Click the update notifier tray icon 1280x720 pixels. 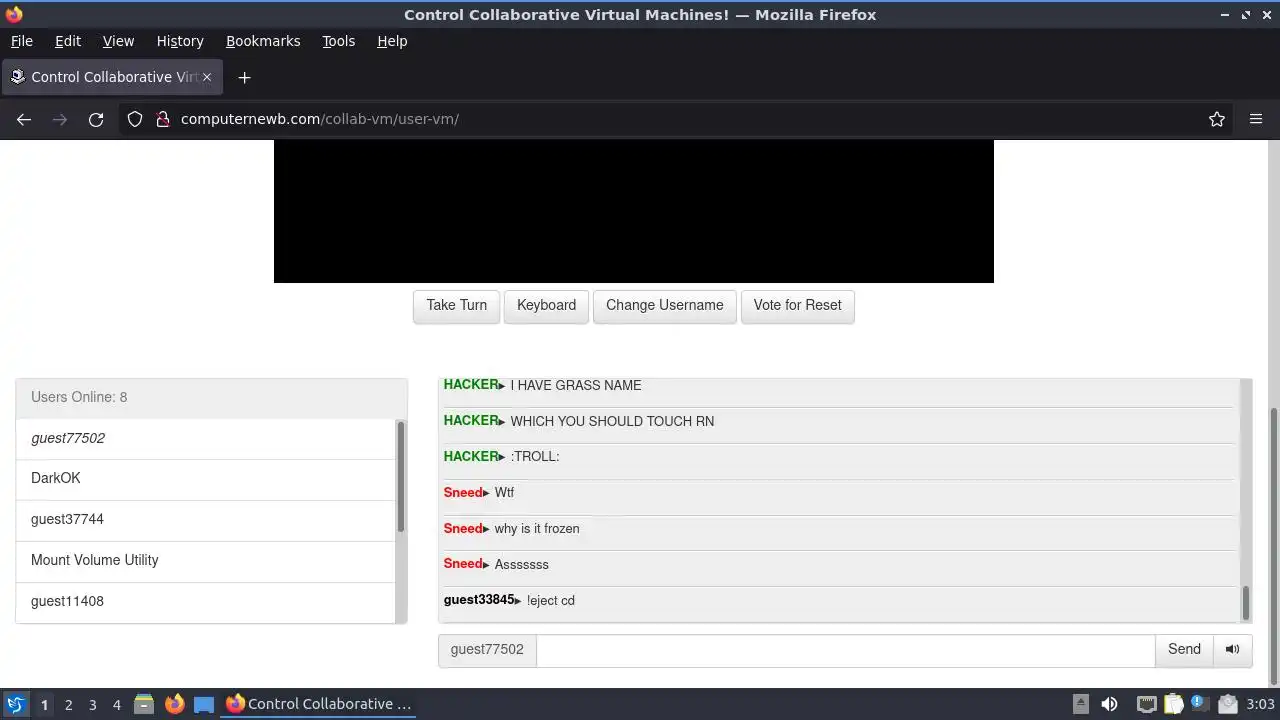point(1228,704)
